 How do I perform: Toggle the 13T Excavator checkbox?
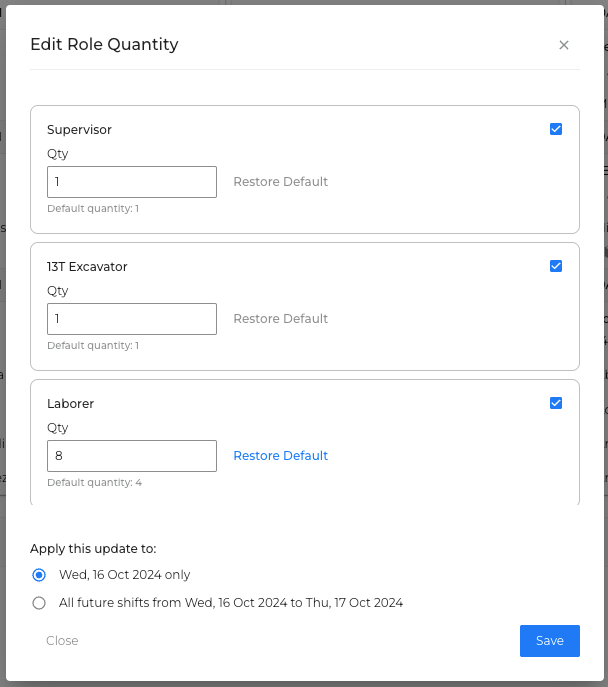click(556, 266)
